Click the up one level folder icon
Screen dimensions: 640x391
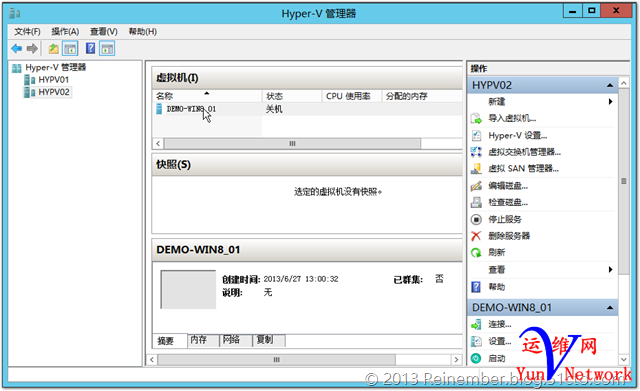coord(53,49)
